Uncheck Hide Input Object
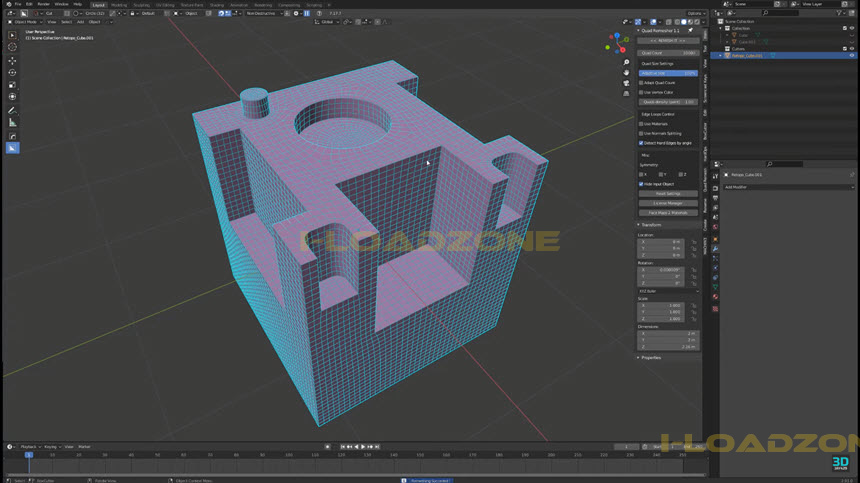860x483 pixels. point(641,184)
